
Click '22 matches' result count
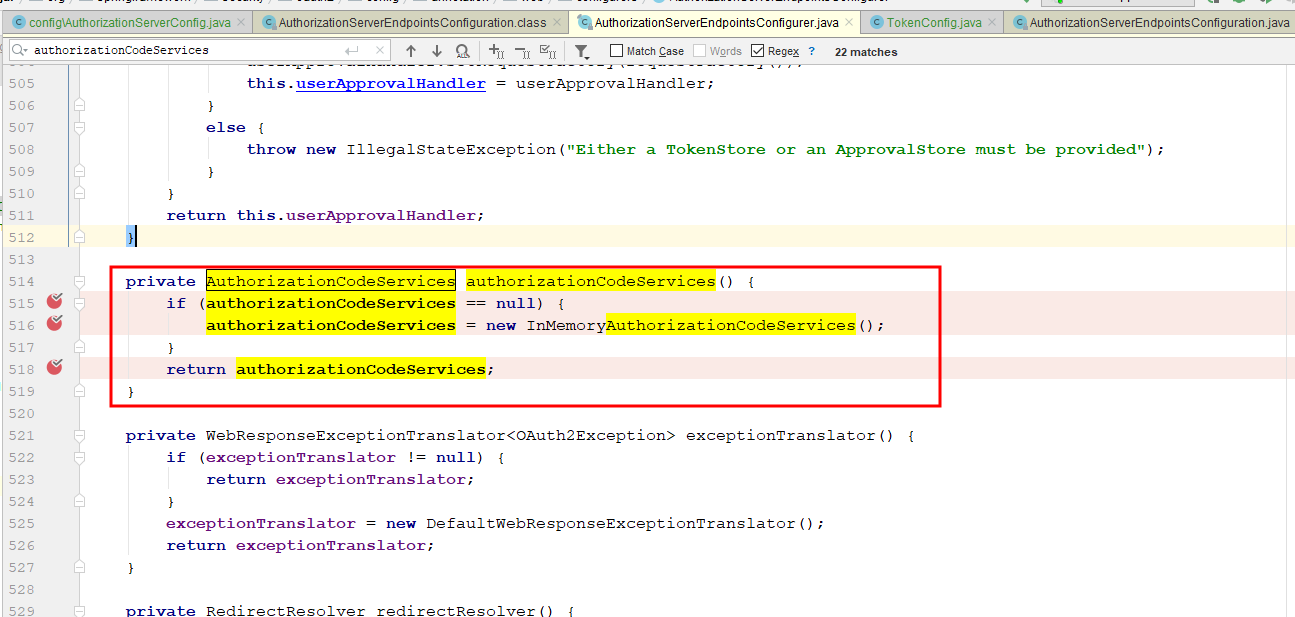coord(866,51)
